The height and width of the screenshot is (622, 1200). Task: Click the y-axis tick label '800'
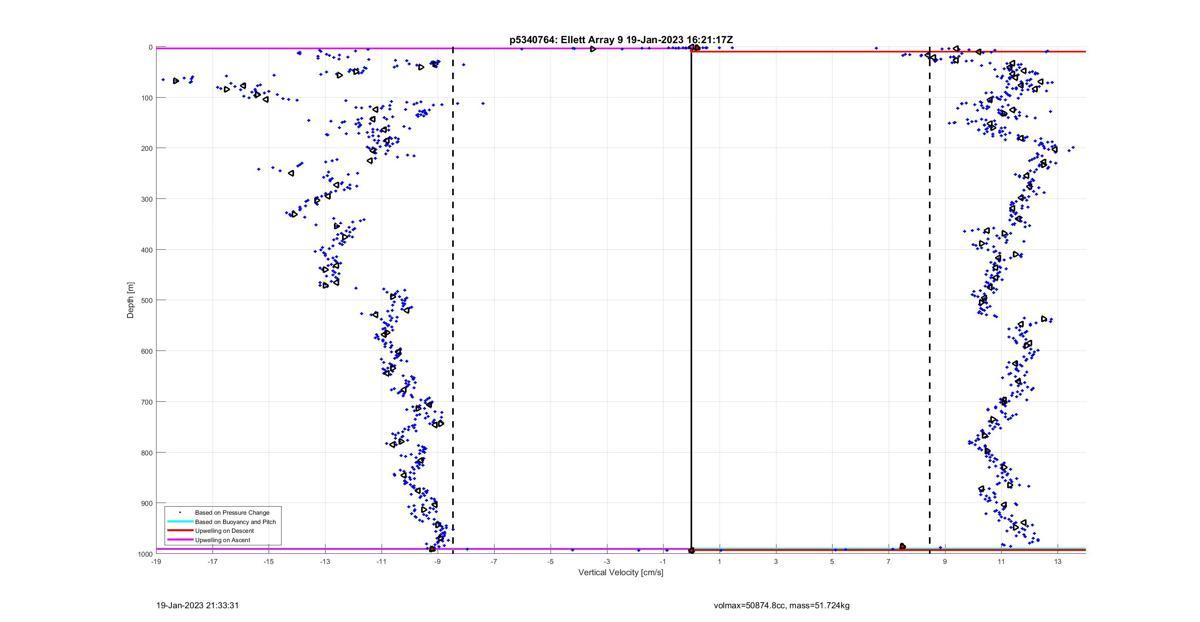pos(146,452)
